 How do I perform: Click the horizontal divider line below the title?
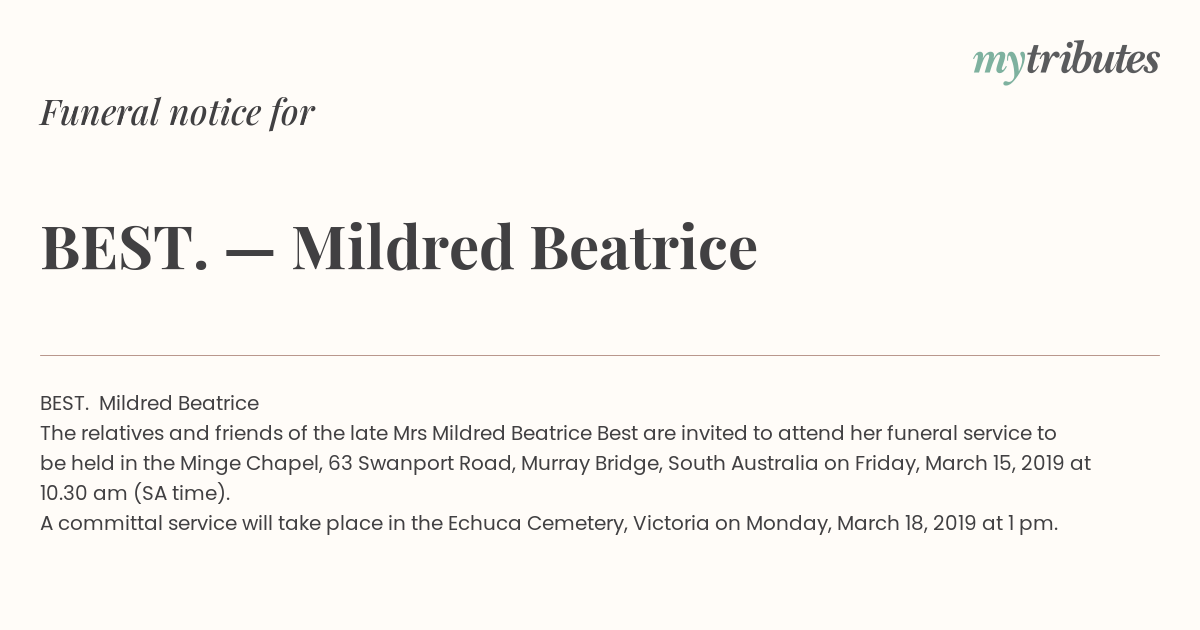click(x=600, y=355)
